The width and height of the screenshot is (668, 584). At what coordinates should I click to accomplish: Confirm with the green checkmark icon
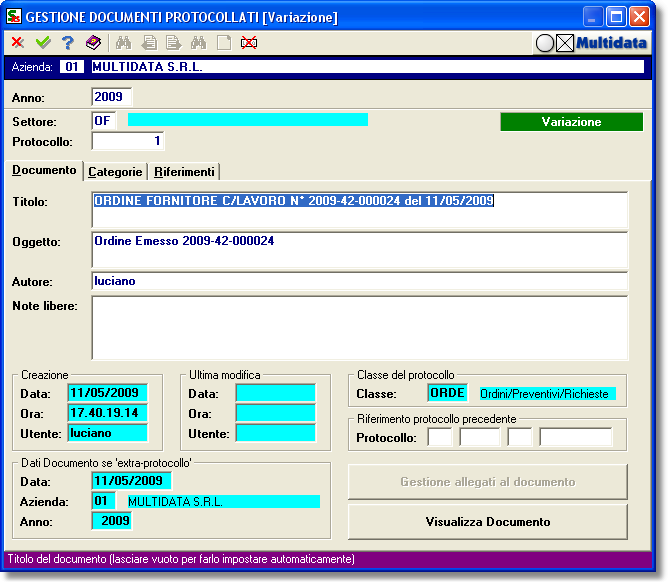[43, 43]
